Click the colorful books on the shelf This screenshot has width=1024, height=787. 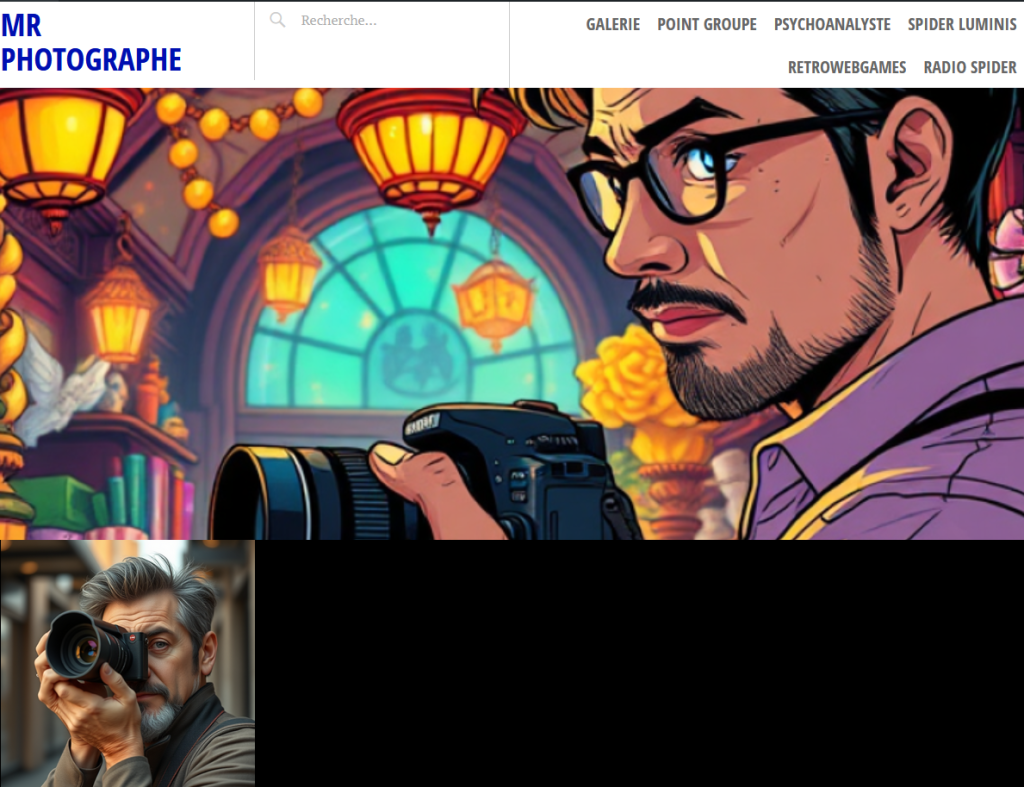pos(140,495)
